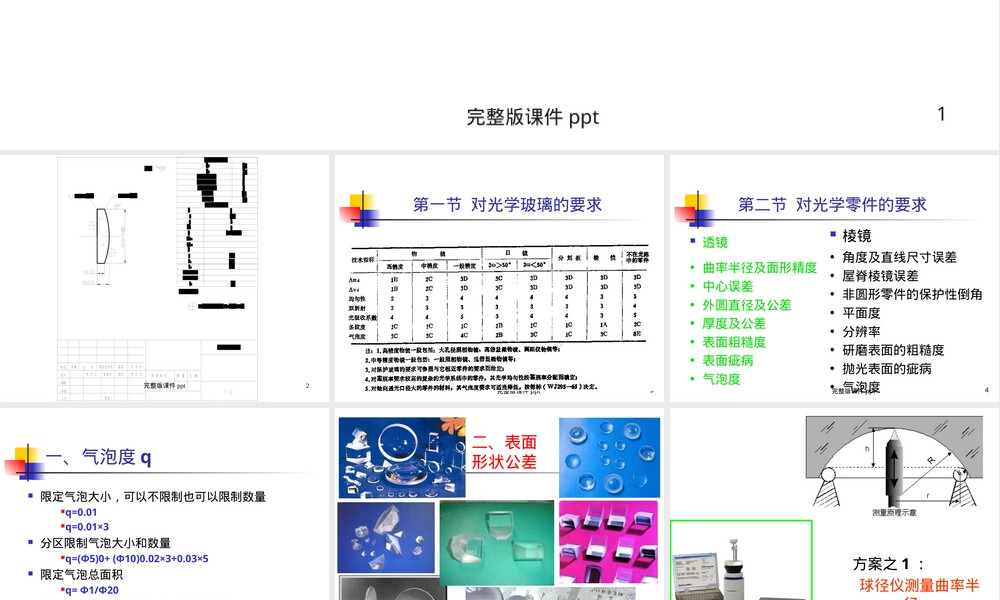Click the prisms photo on green background
1000x600 pixels.
497,543
